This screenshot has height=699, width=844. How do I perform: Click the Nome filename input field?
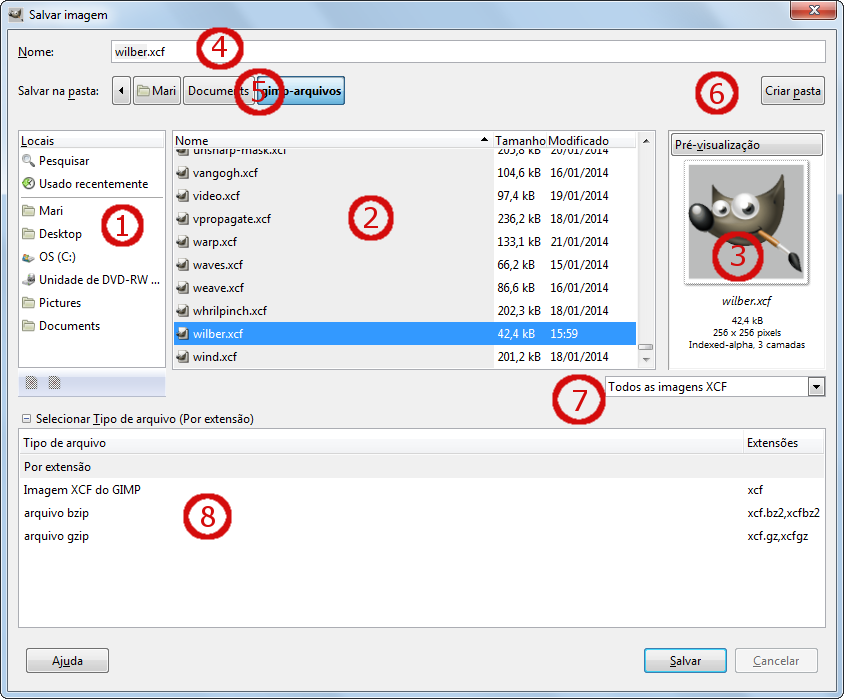[468, 52]
